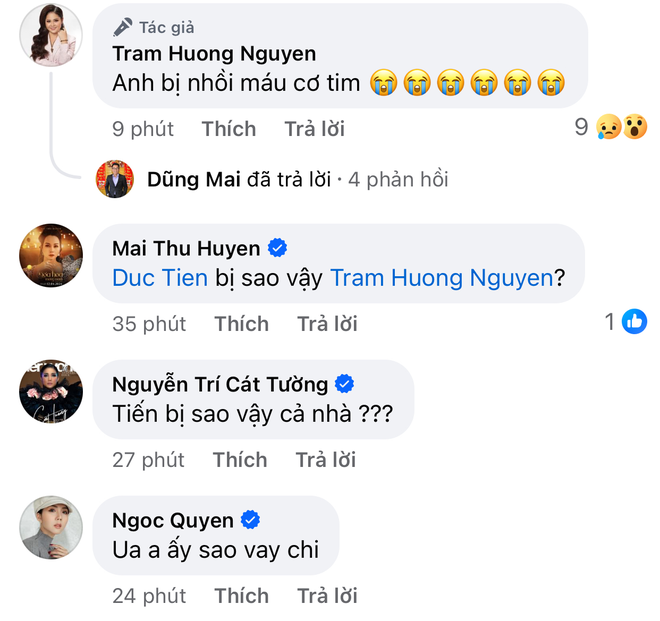Like Tram Huong Nguyen's comment with Thích
660x621 pixels.
(228, 129)
